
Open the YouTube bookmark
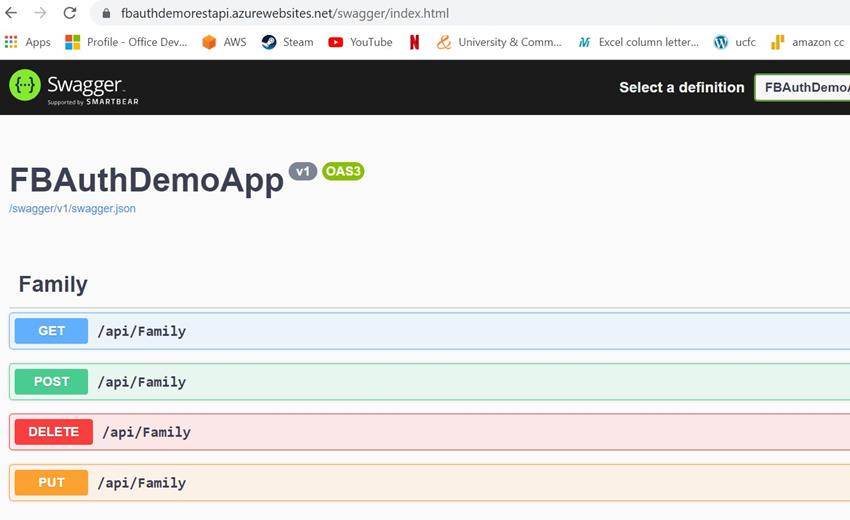[x=360, y=42]
